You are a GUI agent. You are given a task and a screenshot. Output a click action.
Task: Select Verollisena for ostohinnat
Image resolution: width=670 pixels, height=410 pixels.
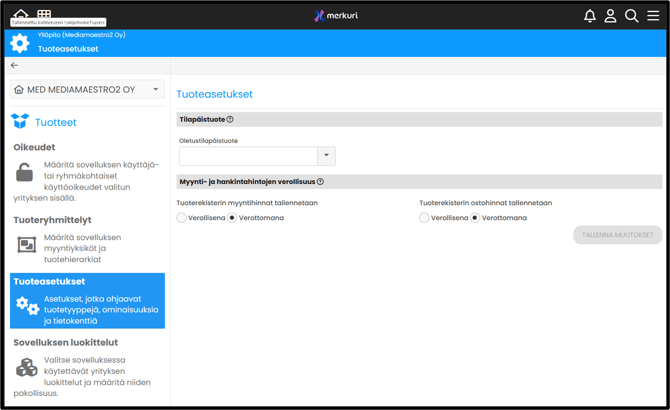[425, 217]
